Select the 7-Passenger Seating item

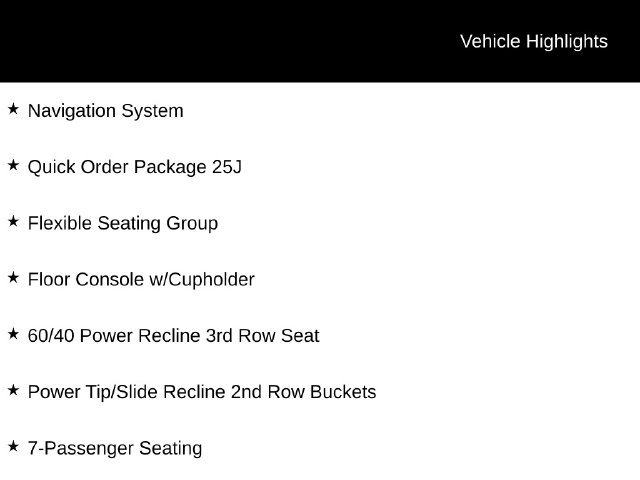point(115,449)
